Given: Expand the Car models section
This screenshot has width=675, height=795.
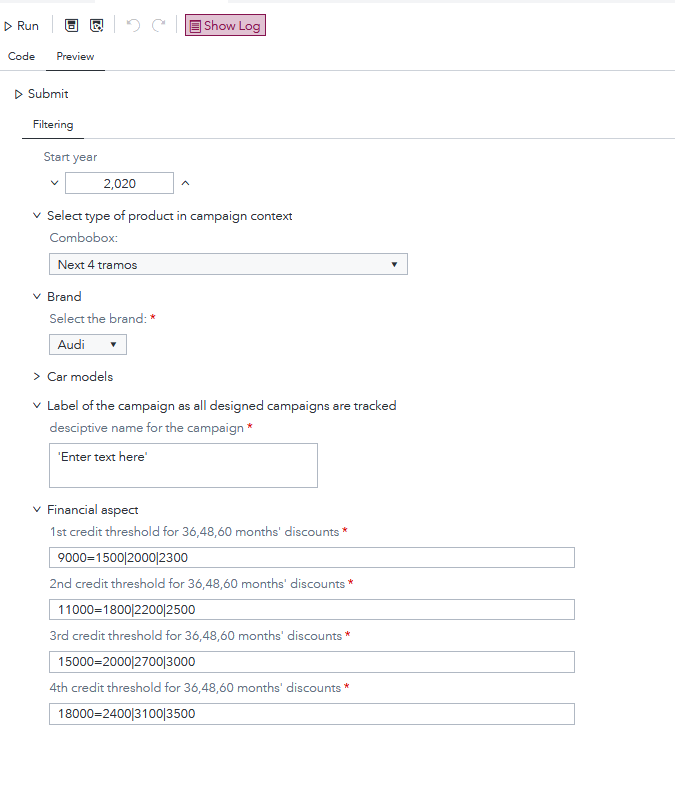Looking at the screenshot, I should (37, 377).
